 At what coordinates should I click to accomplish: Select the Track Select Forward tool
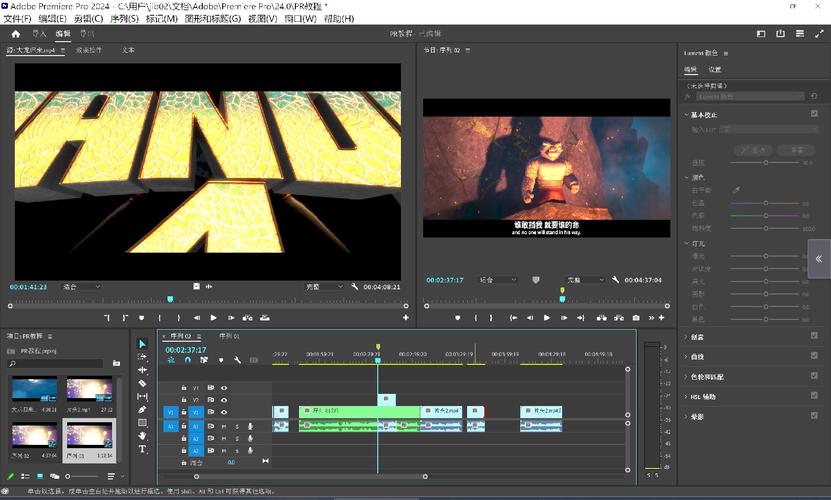[142, 357]
